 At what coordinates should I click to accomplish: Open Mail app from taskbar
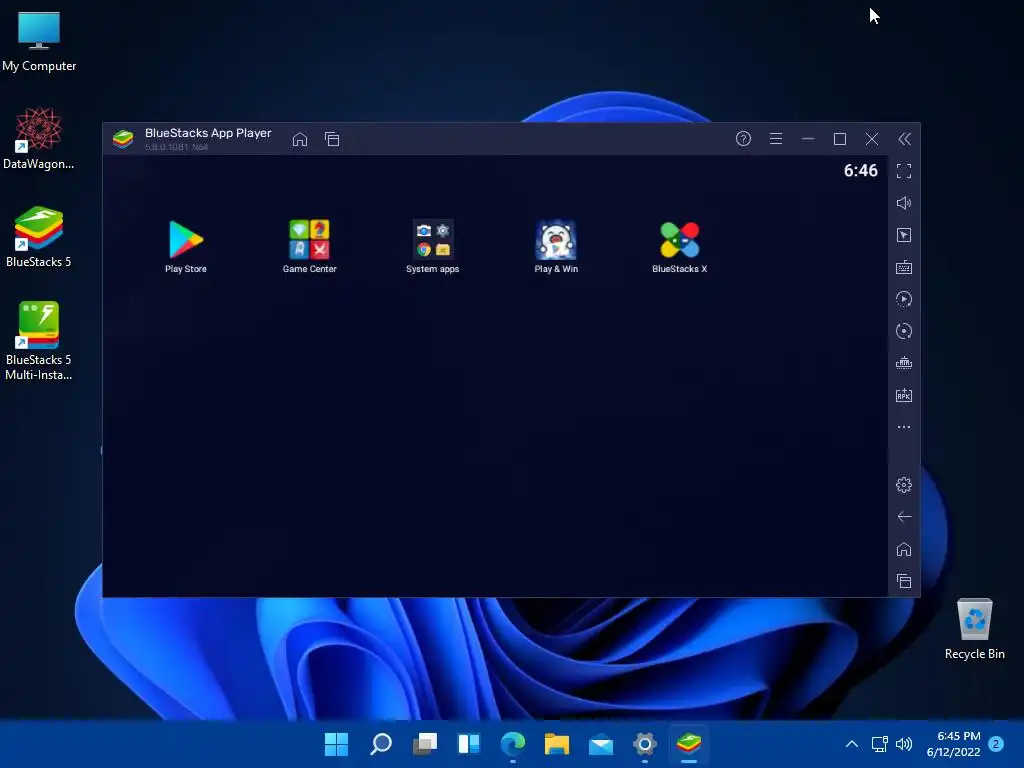click(601, 744)
